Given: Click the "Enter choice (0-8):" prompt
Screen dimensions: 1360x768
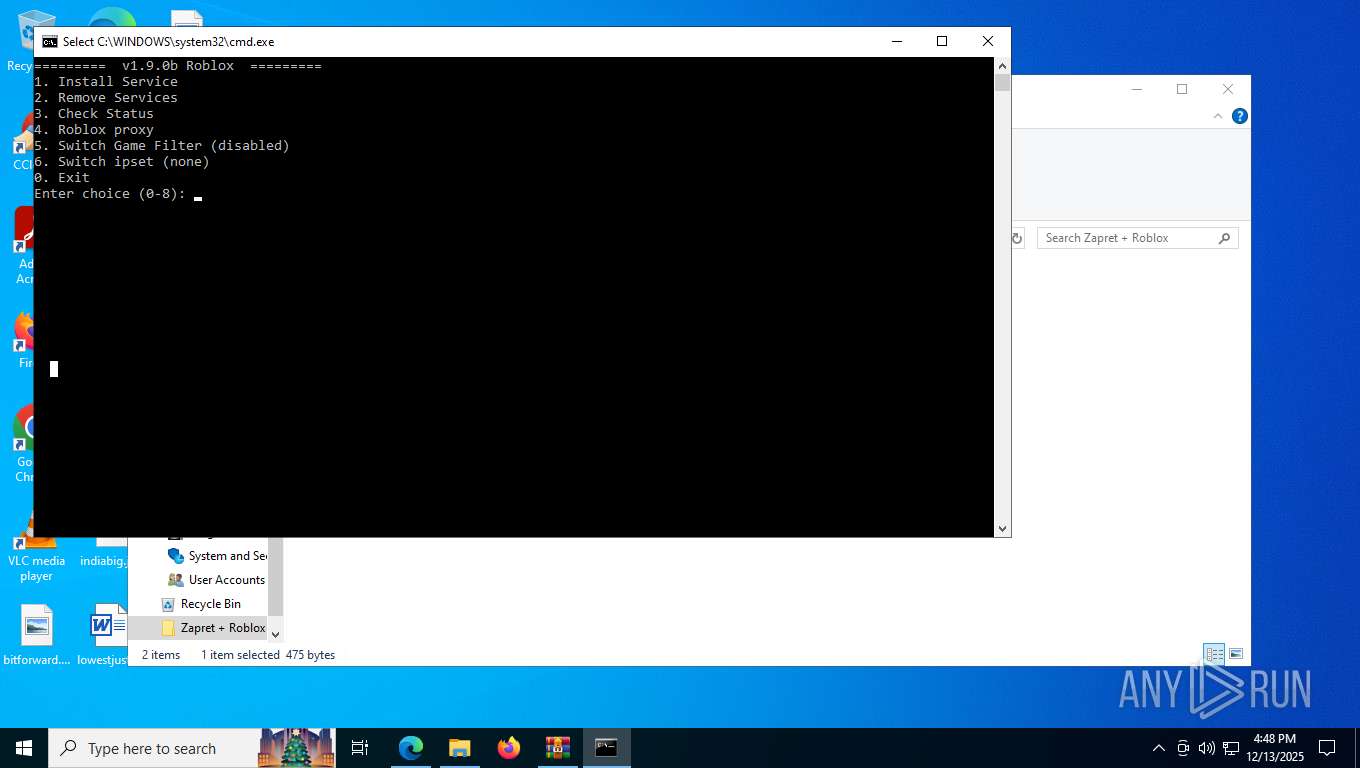Looking at the screenshot, I should click(x=110, y=194).
